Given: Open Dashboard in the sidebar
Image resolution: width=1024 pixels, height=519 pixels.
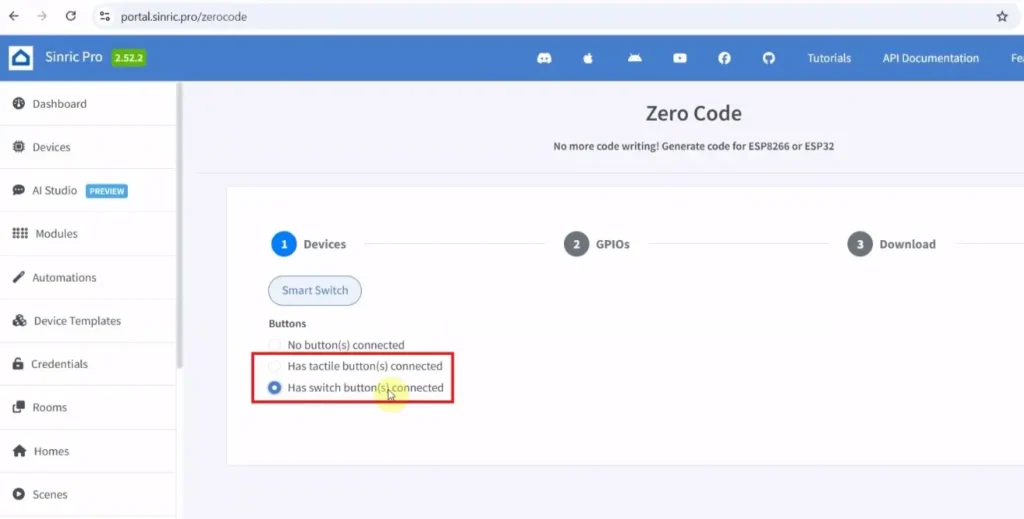Looking at the screenshot, I should (59, 104).
